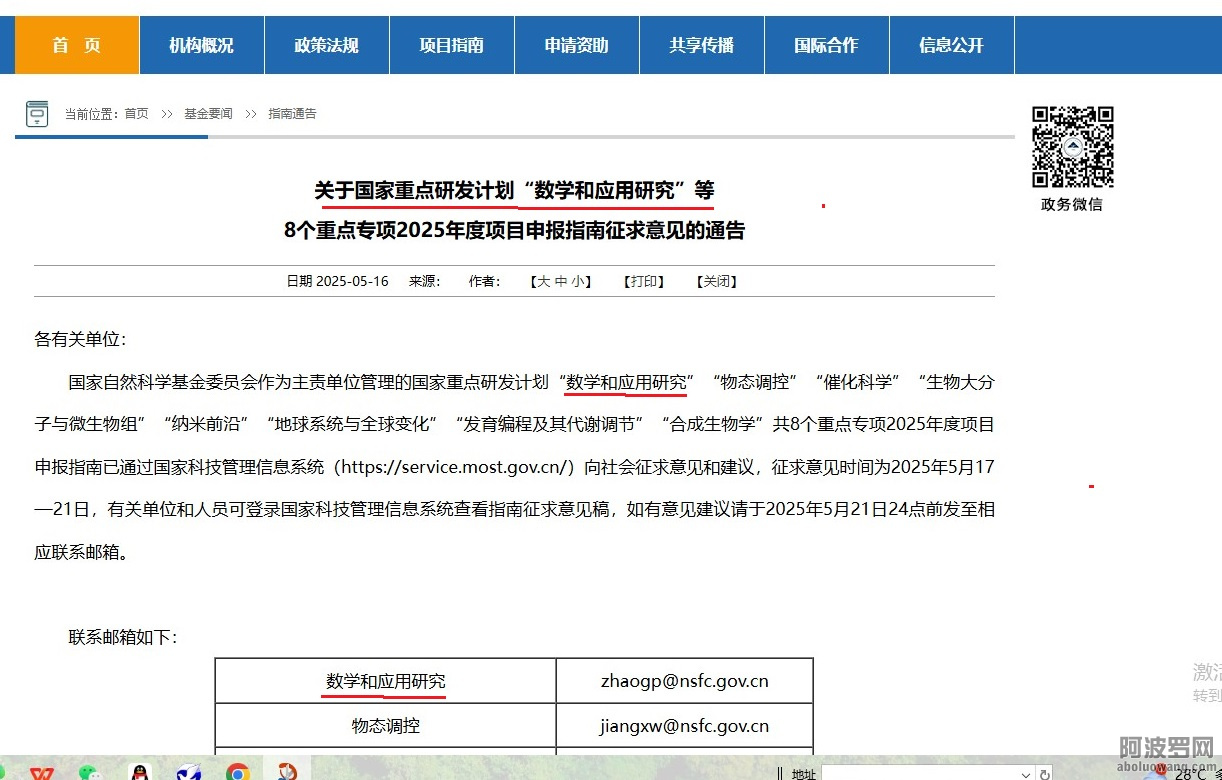Click the breadcrumb location icon
The height and width of the screenshot is (780, 1222).
[x=37, y=114]
